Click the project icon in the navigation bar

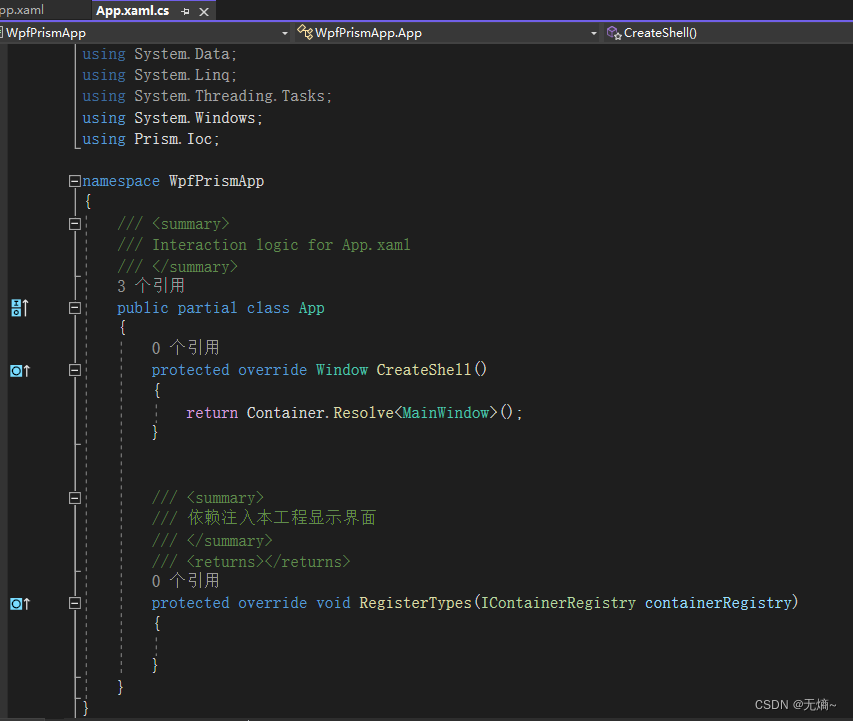6,32
